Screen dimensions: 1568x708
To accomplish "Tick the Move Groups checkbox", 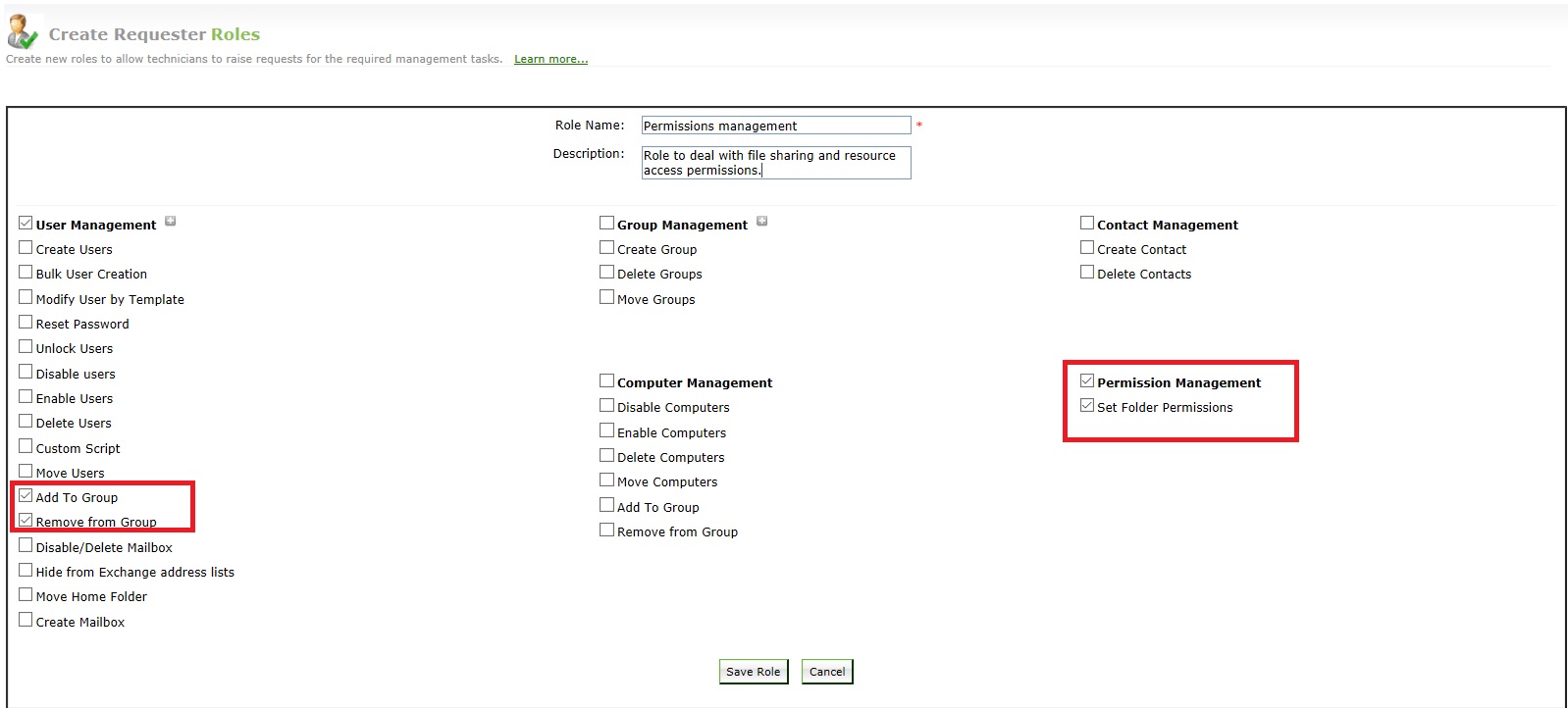I will [x=606, y=298].
